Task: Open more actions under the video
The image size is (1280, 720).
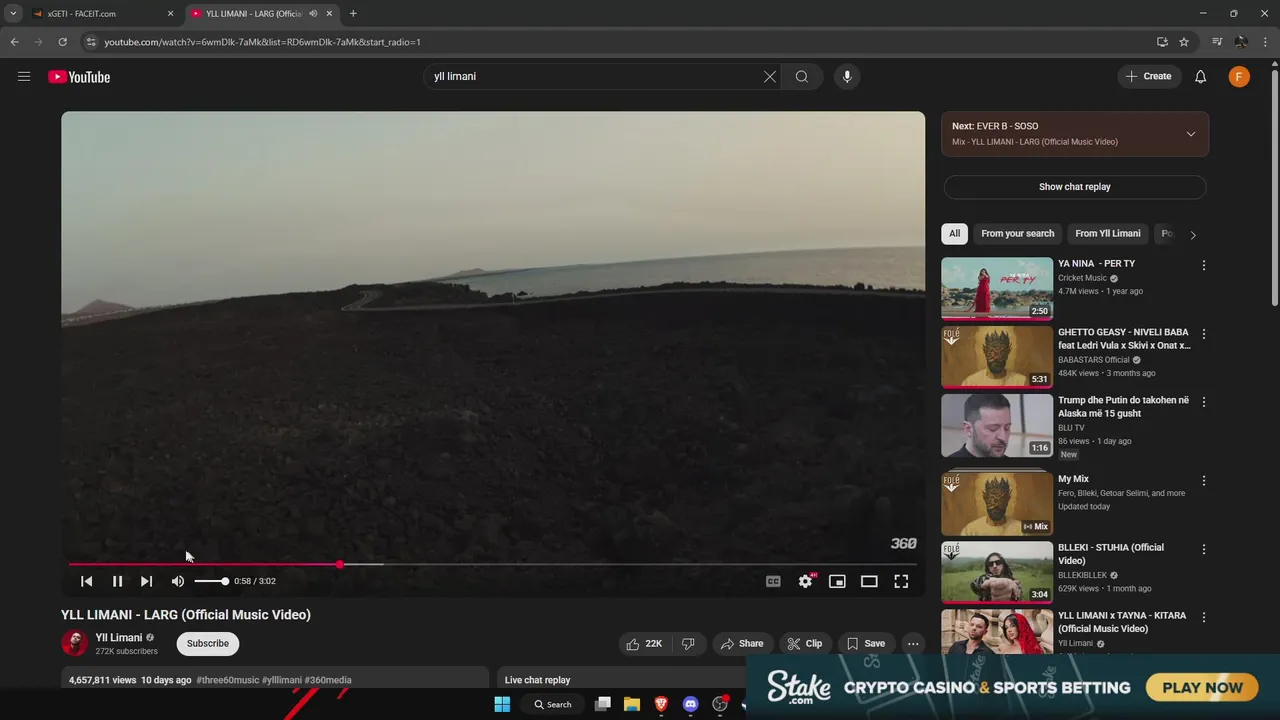Action: tap(913, 644)
